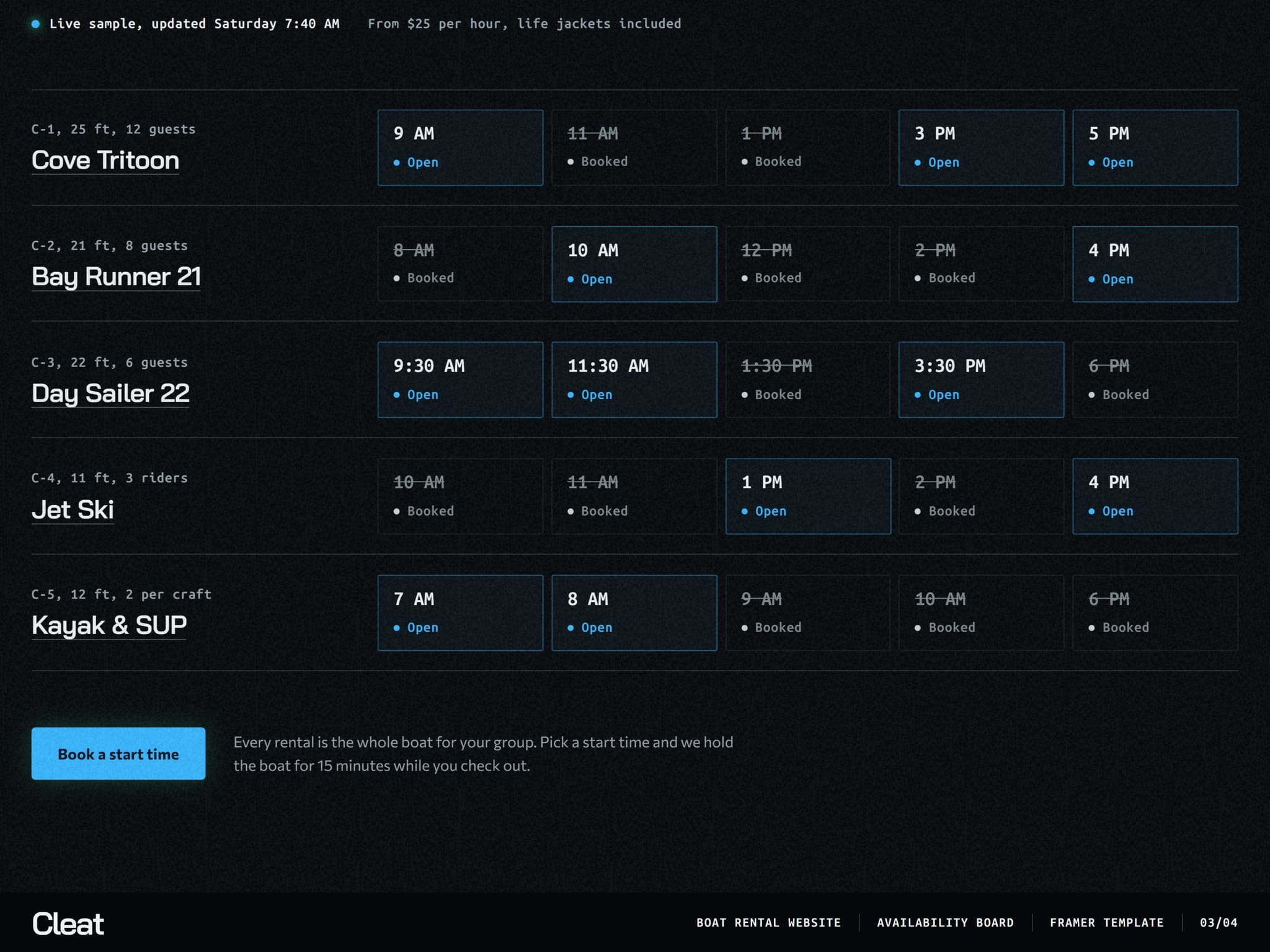
Task: Select the 10 AM Bay Runner 21 slot
Action: pos(634,264)
